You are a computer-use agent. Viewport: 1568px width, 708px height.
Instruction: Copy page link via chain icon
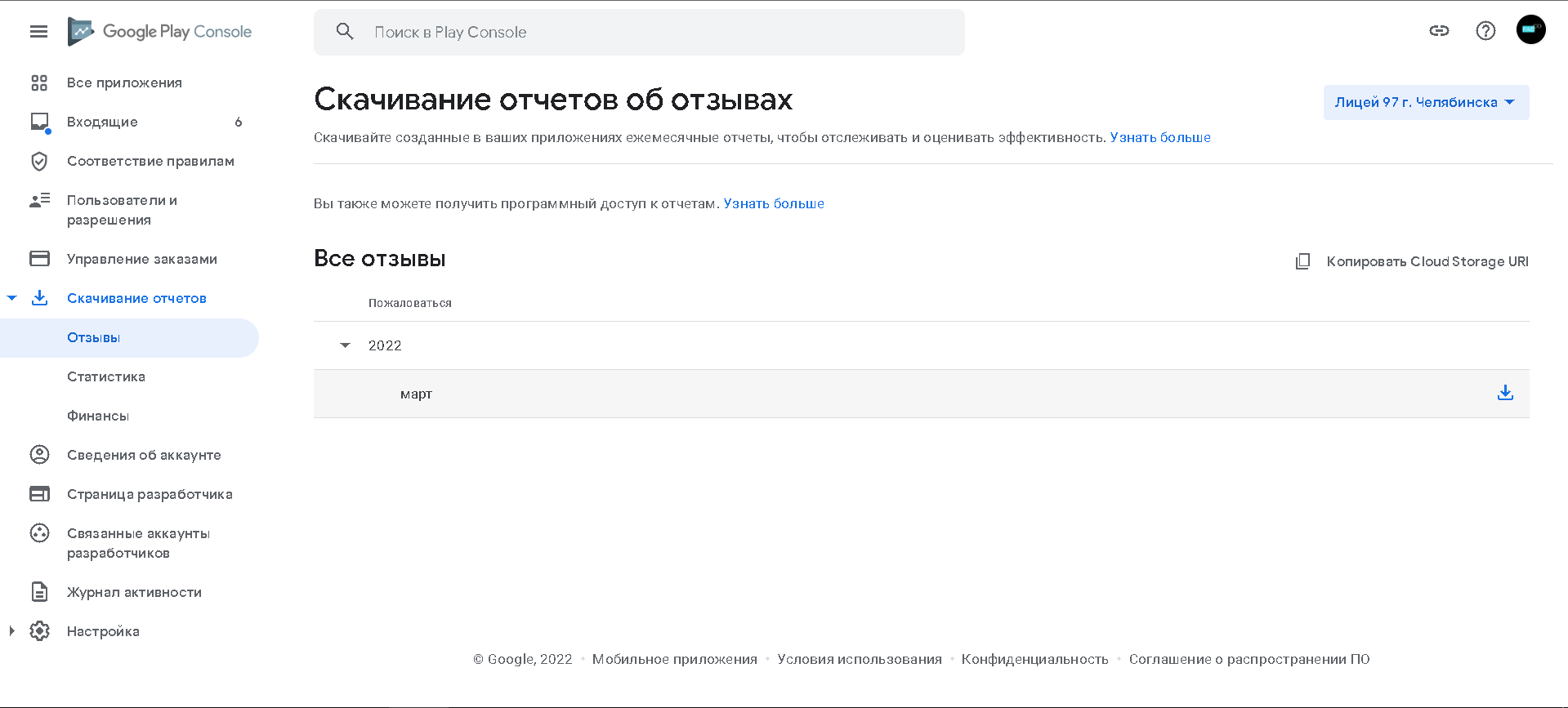1439,31
